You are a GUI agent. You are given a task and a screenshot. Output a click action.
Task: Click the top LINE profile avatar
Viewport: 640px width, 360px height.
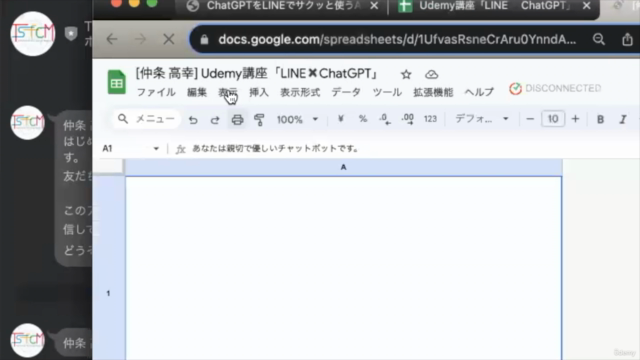[x=33, y=33]
